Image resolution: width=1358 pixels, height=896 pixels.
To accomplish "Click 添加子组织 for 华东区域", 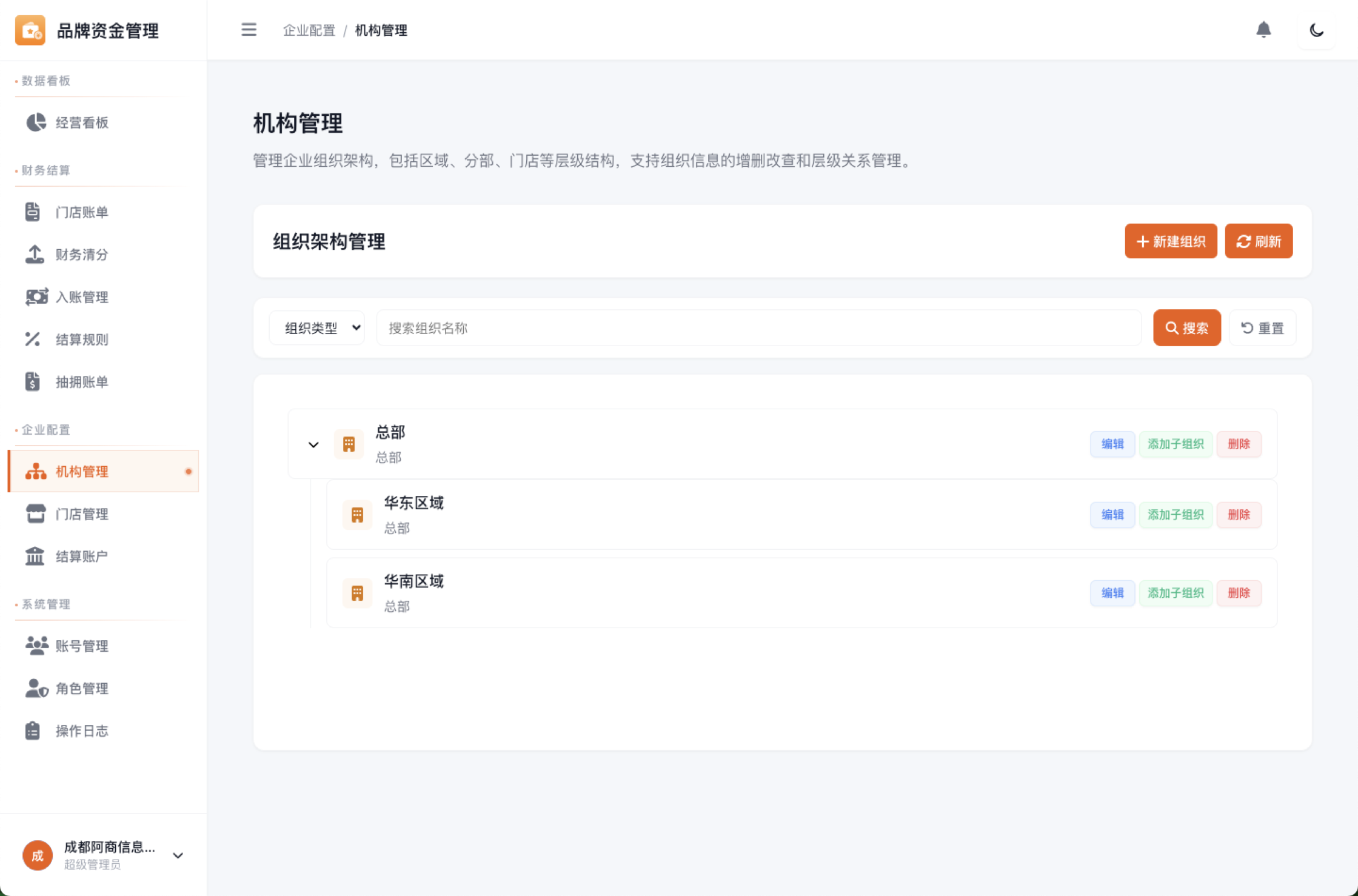I will click(1175, 515).
